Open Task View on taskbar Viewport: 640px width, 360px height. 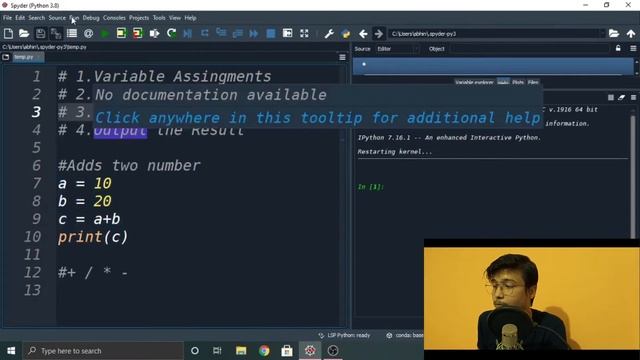[217, 351]
